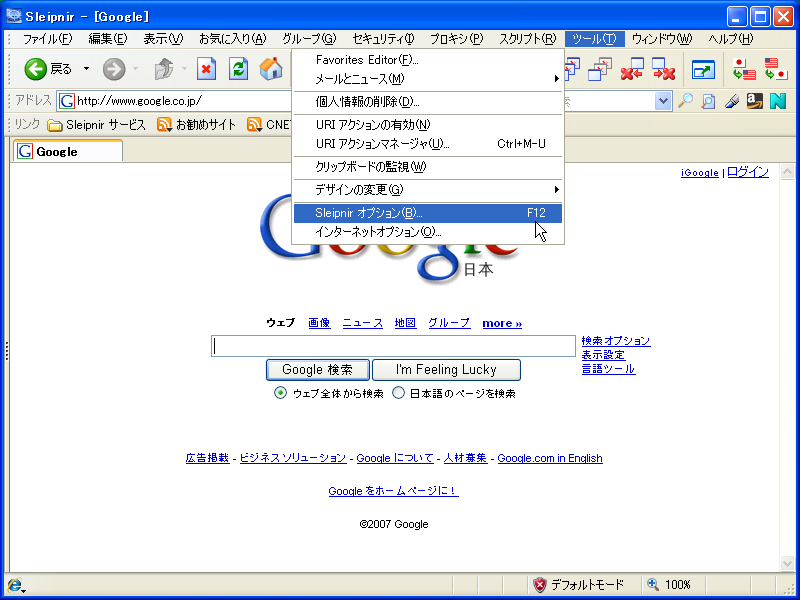Open the ウィンドウ menu

(x=662, y=39)
